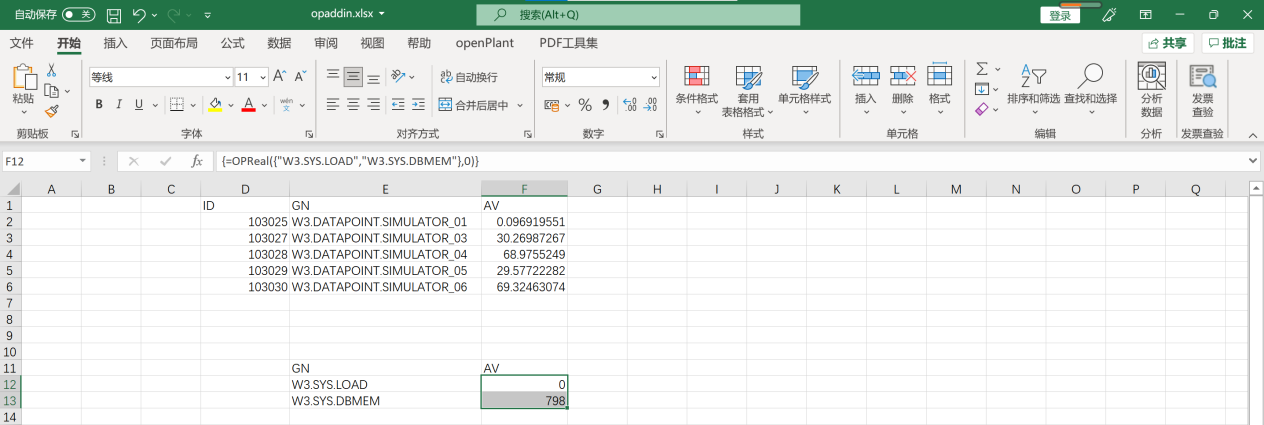Image resolution: width=1264 pixels, height=425 pixels.
Task: Toggle Wrap Text (自动换行)
Action: [468, 77]
